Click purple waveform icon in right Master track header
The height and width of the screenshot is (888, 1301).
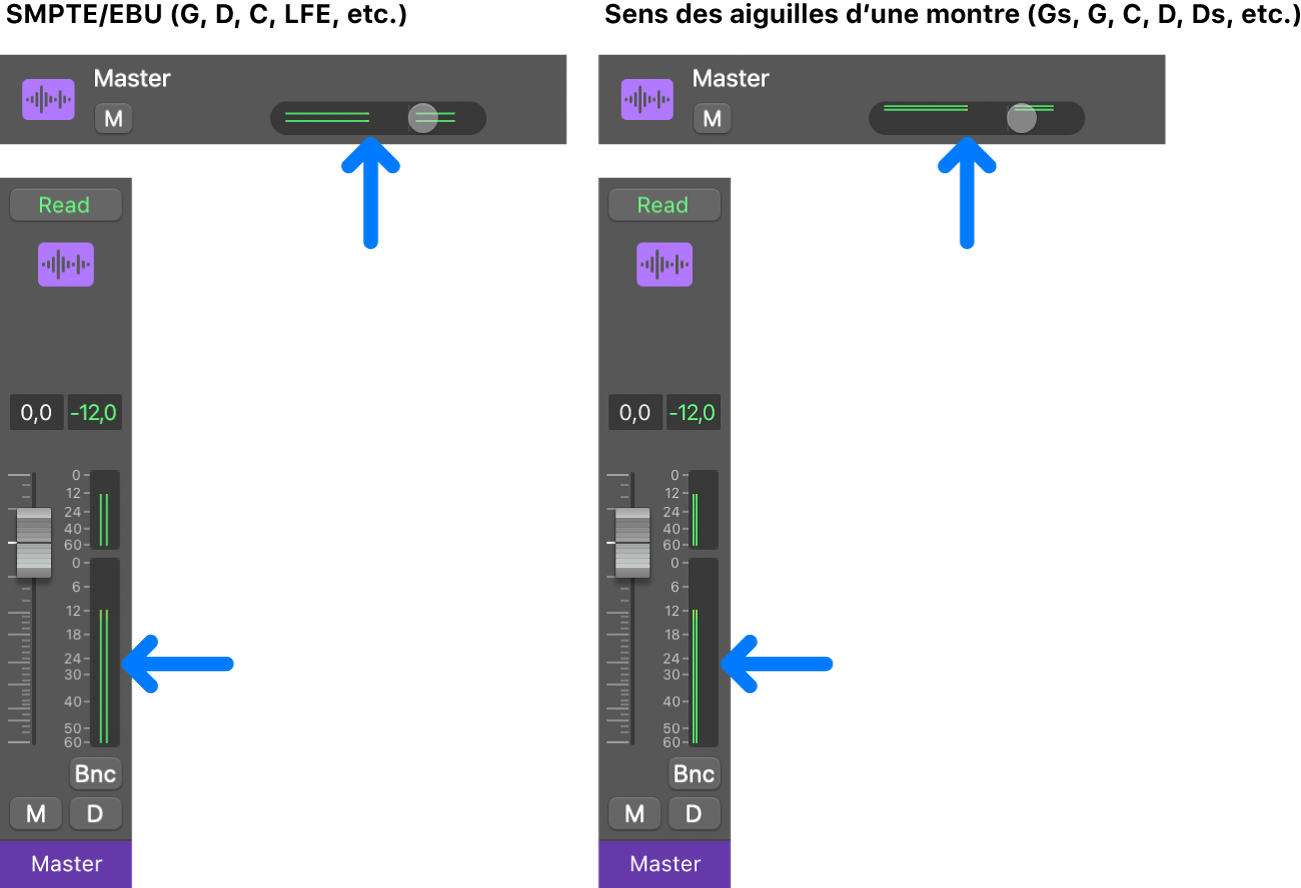click(x=648, y=99)
